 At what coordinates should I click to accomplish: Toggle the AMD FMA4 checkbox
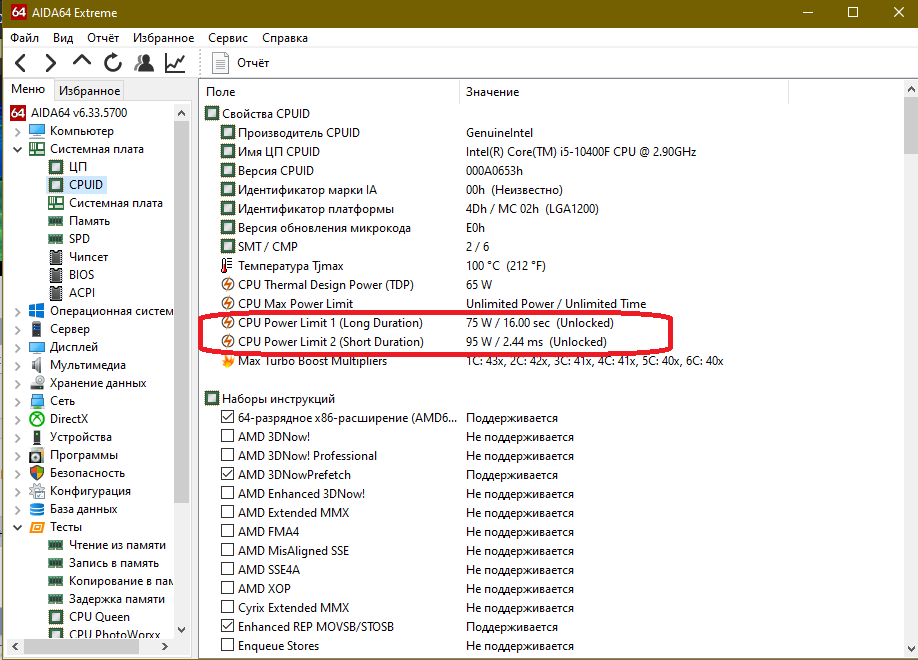click(227, 531)
